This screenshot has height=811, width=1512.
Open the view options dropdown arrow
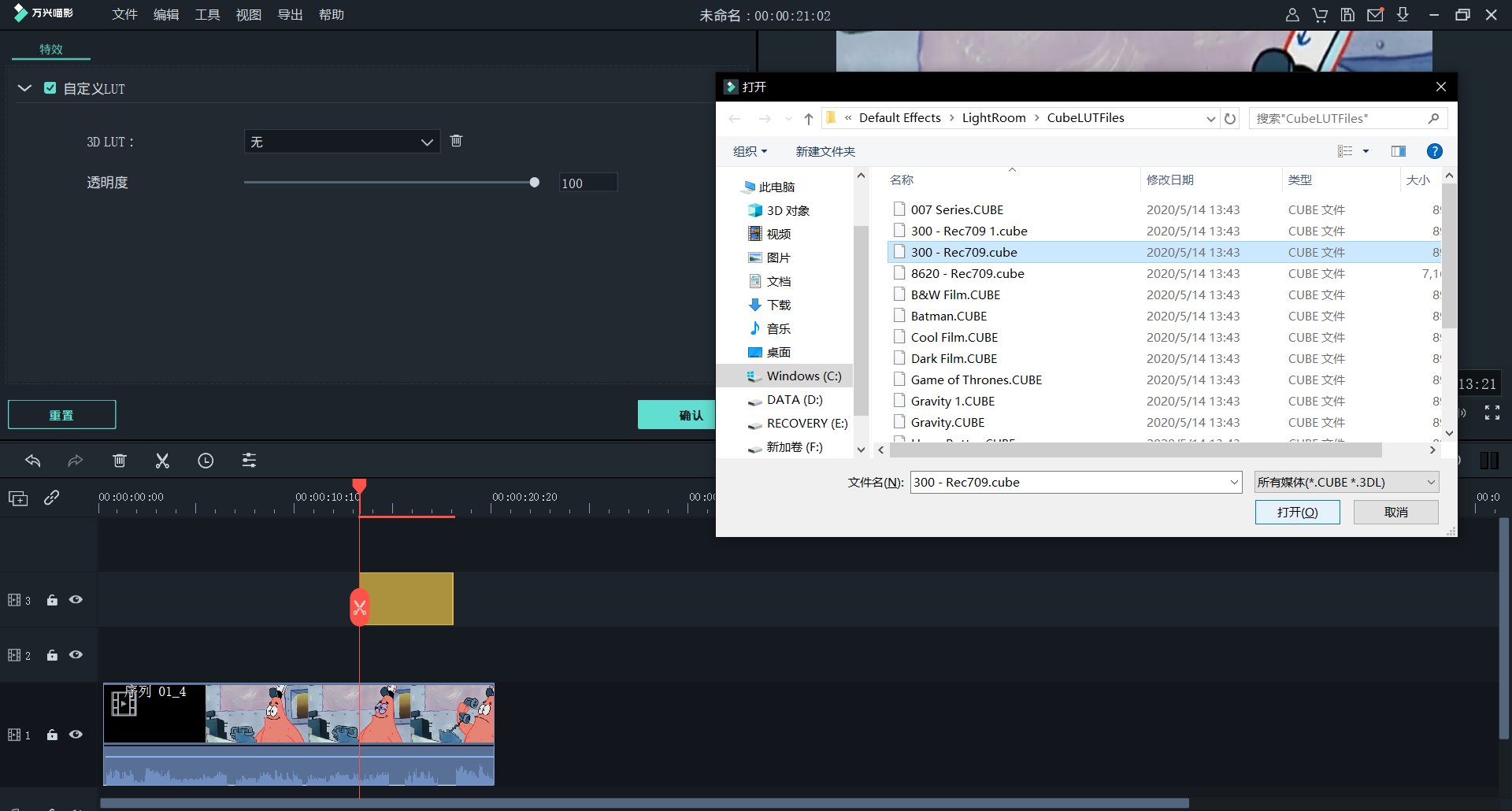pyautogui.click(x=1366, y=151)
